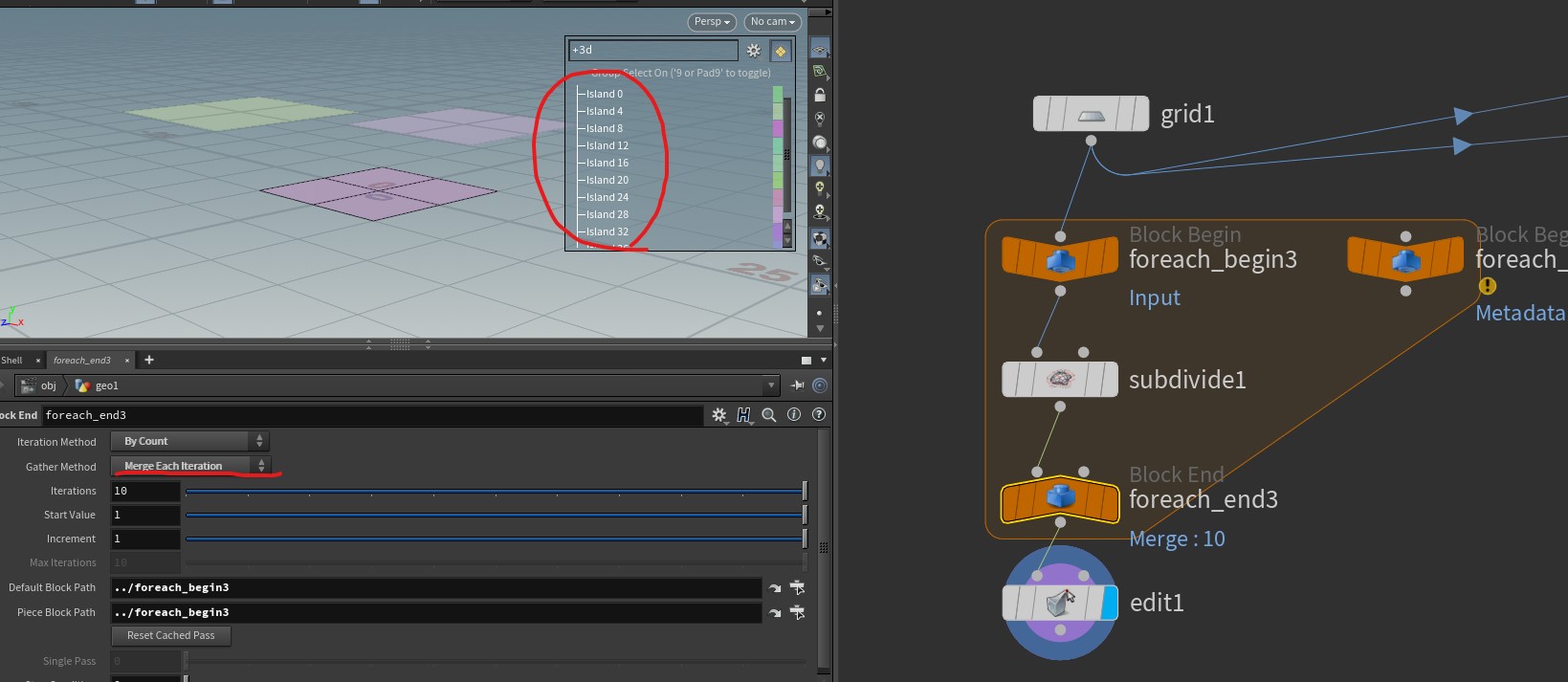This screenshot has width=1568, height=682.
Task: Close the foreach_end3 tab
Action: pyautogui.click(x=127, y=361)
